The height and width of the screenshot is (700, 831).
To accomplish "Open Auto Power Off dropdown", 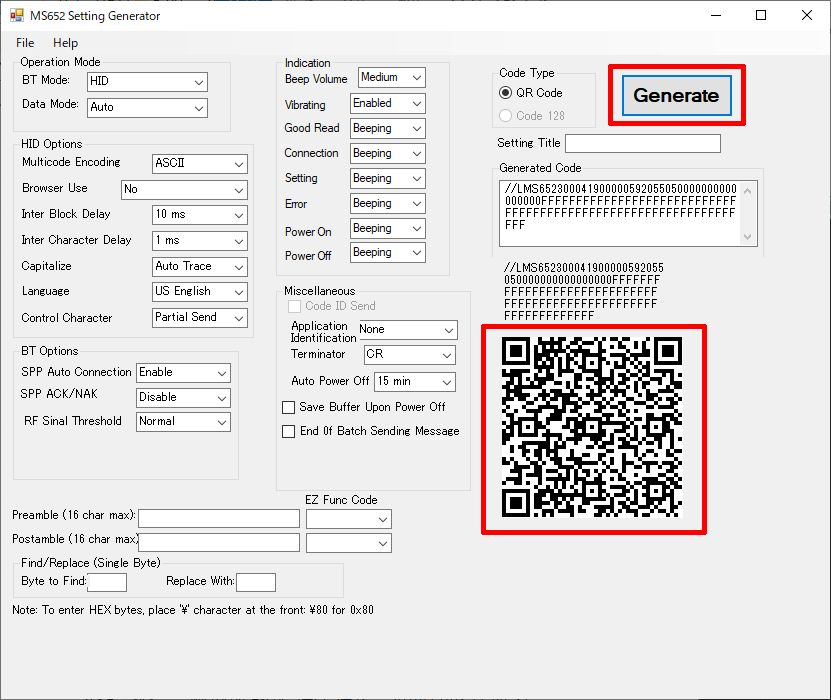I will click(415, 382).
